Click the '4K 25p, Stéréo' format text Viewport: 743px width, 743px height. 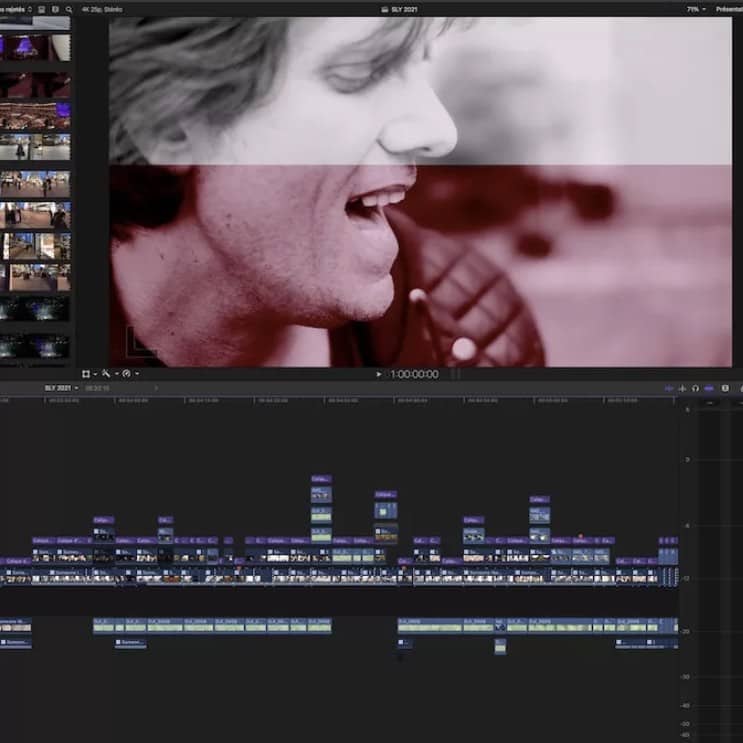102,9
